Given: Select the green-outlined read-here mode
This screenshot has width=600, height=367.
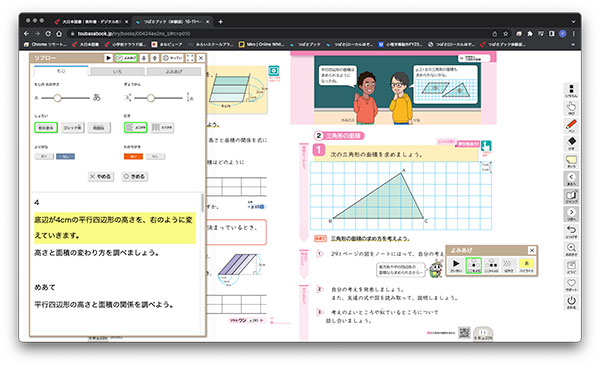Looking at the screenshot, I should click(x=474, y=265).
